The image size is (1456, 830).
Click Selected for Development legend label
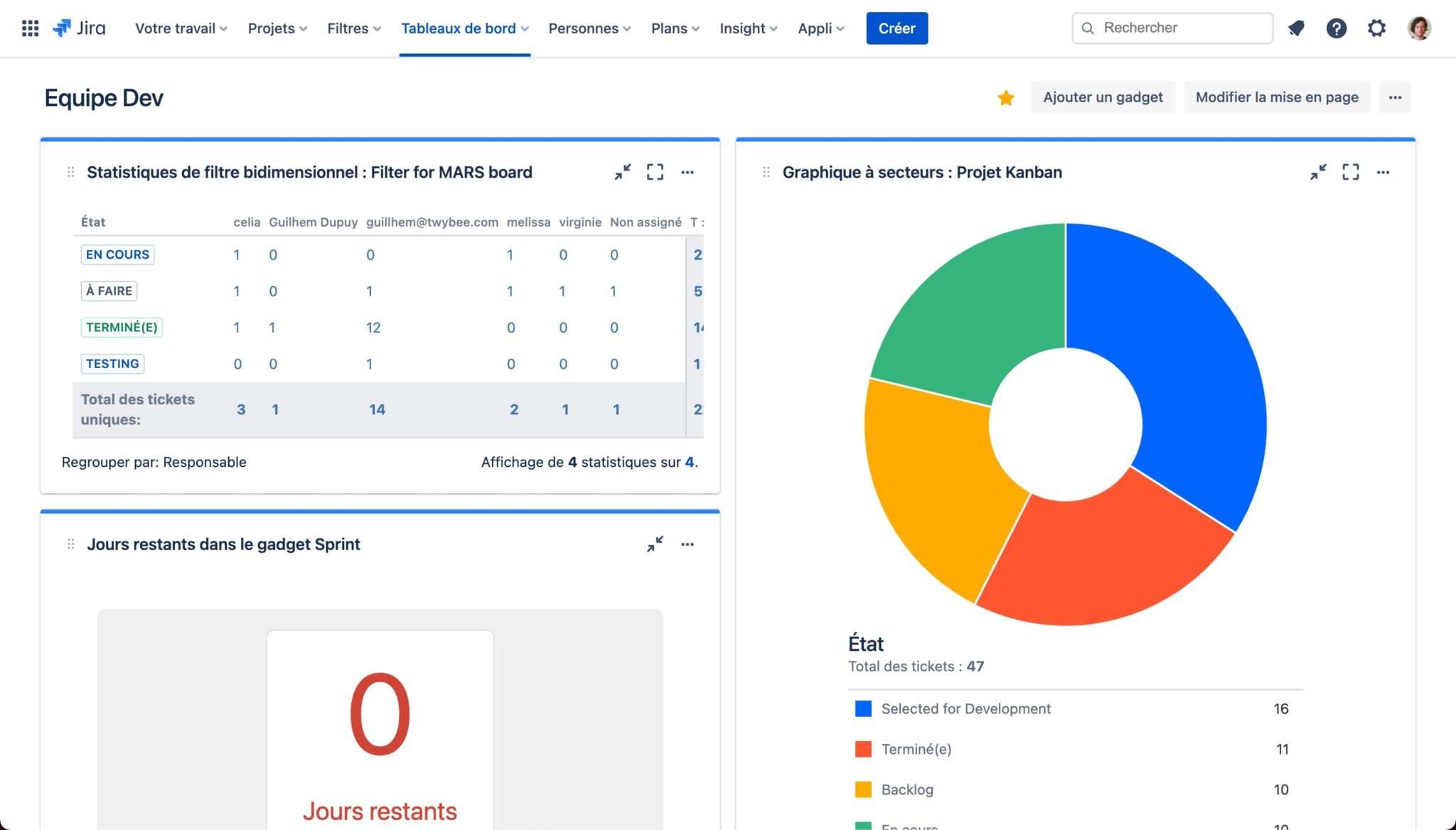(965, 708)
